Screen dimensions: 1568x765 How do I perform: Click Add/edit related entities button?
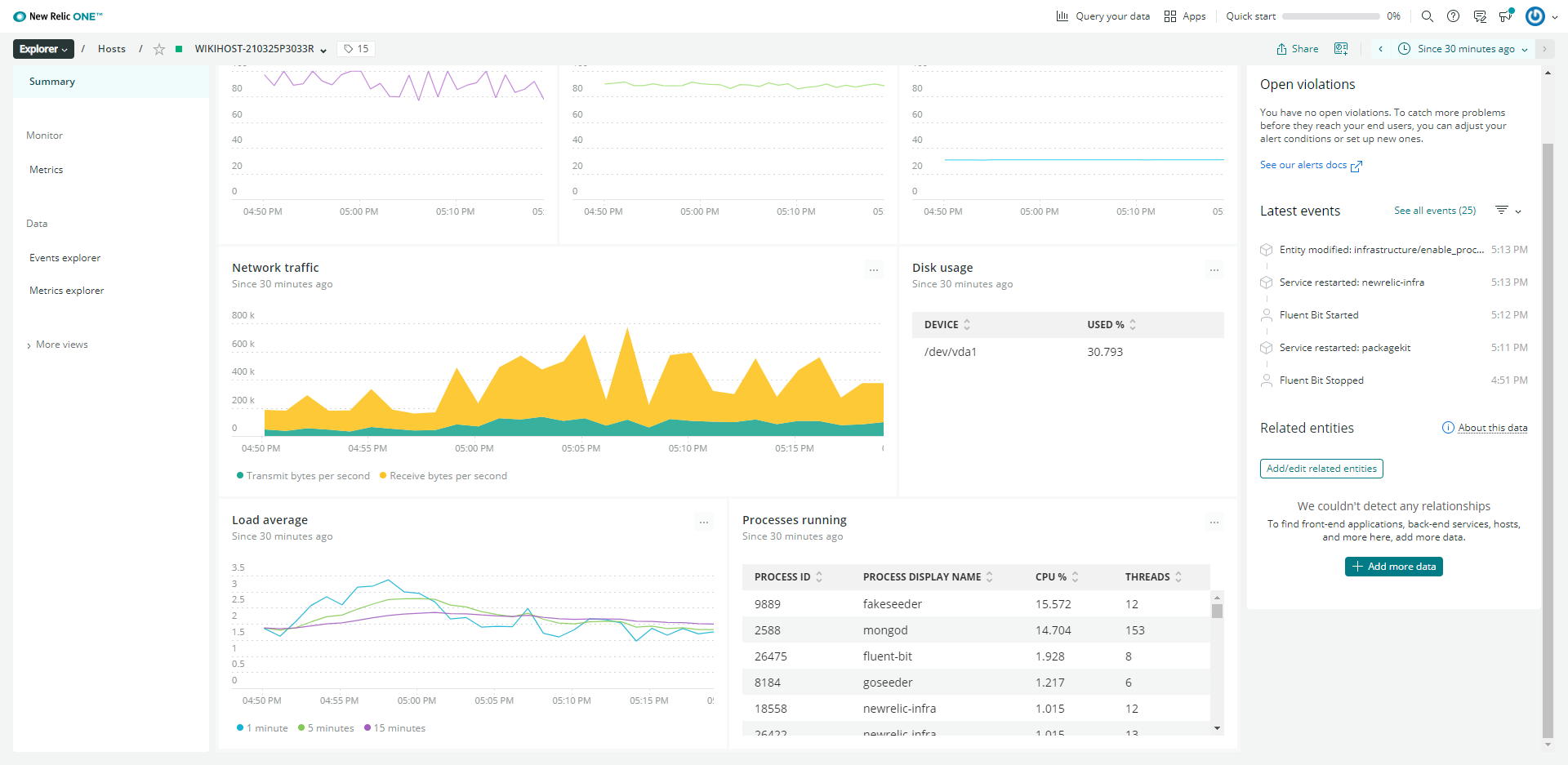(x=1321, y=469)
